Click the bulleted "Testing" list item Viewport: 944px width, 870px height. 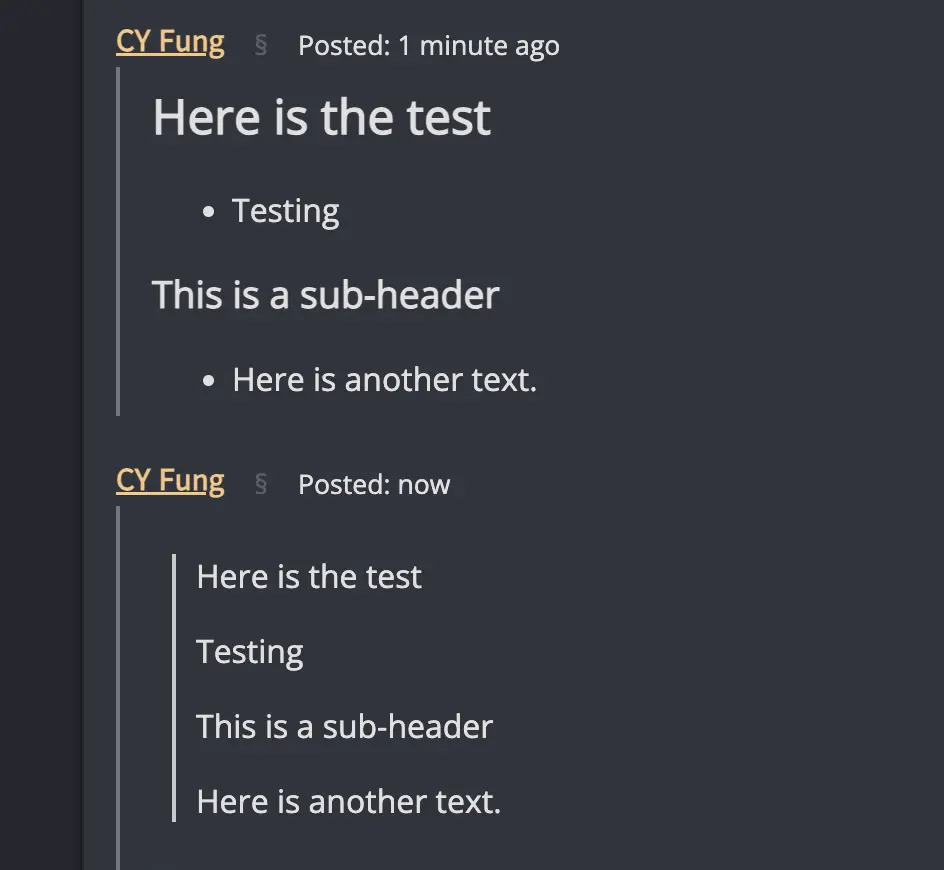coord(285,211)
